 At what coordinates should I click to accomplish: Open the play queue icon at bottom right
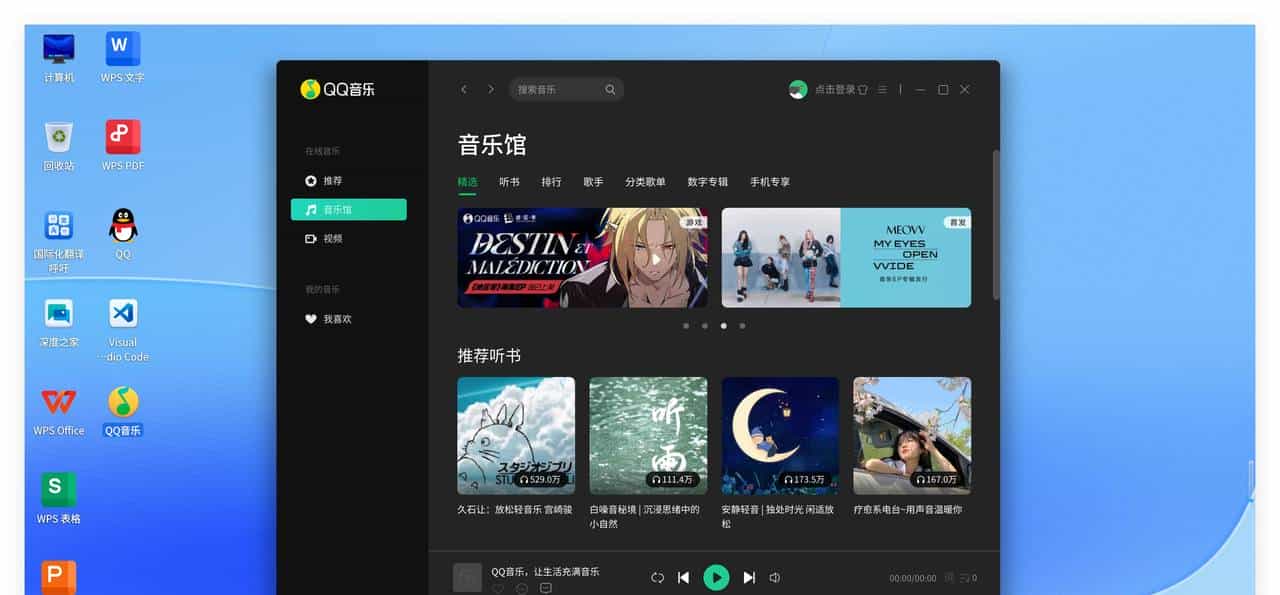point(963,577)
